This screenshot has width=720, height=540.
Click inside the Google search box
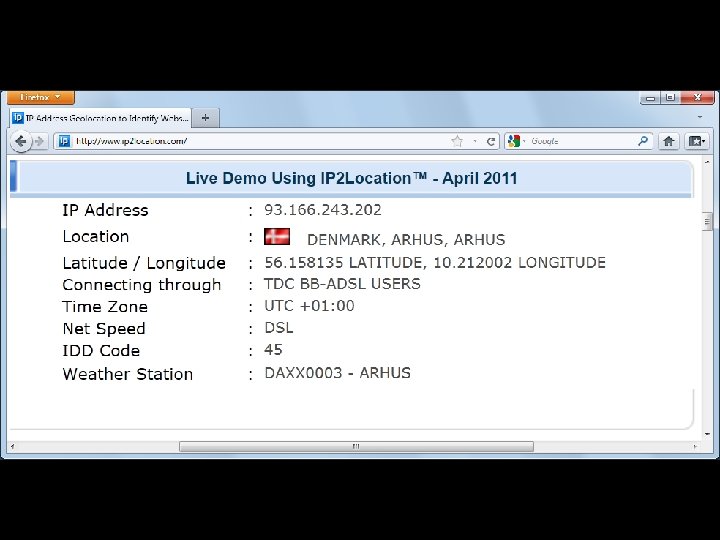pos(581,141)
